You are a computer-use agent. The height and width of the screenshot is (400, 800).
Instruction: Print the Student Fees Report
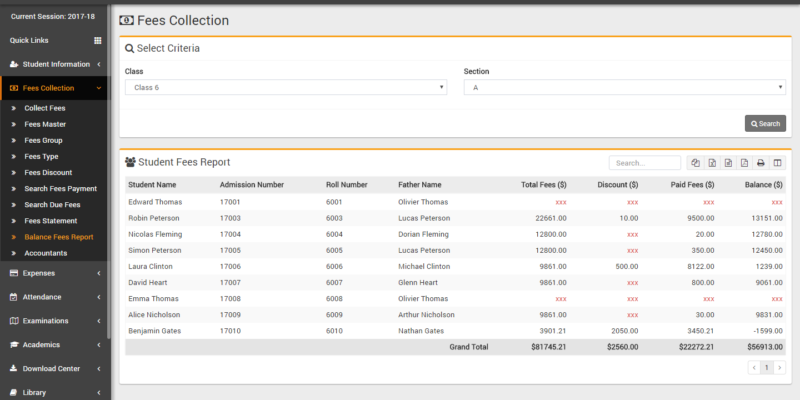tap(760, 163)
